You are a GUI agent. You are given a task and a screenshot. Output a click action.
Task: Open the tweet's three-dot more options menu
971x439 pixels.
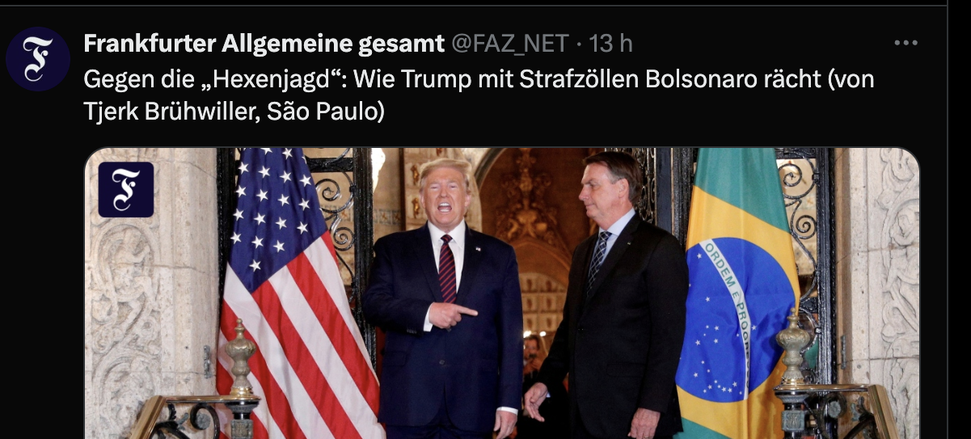click(905, 43)
